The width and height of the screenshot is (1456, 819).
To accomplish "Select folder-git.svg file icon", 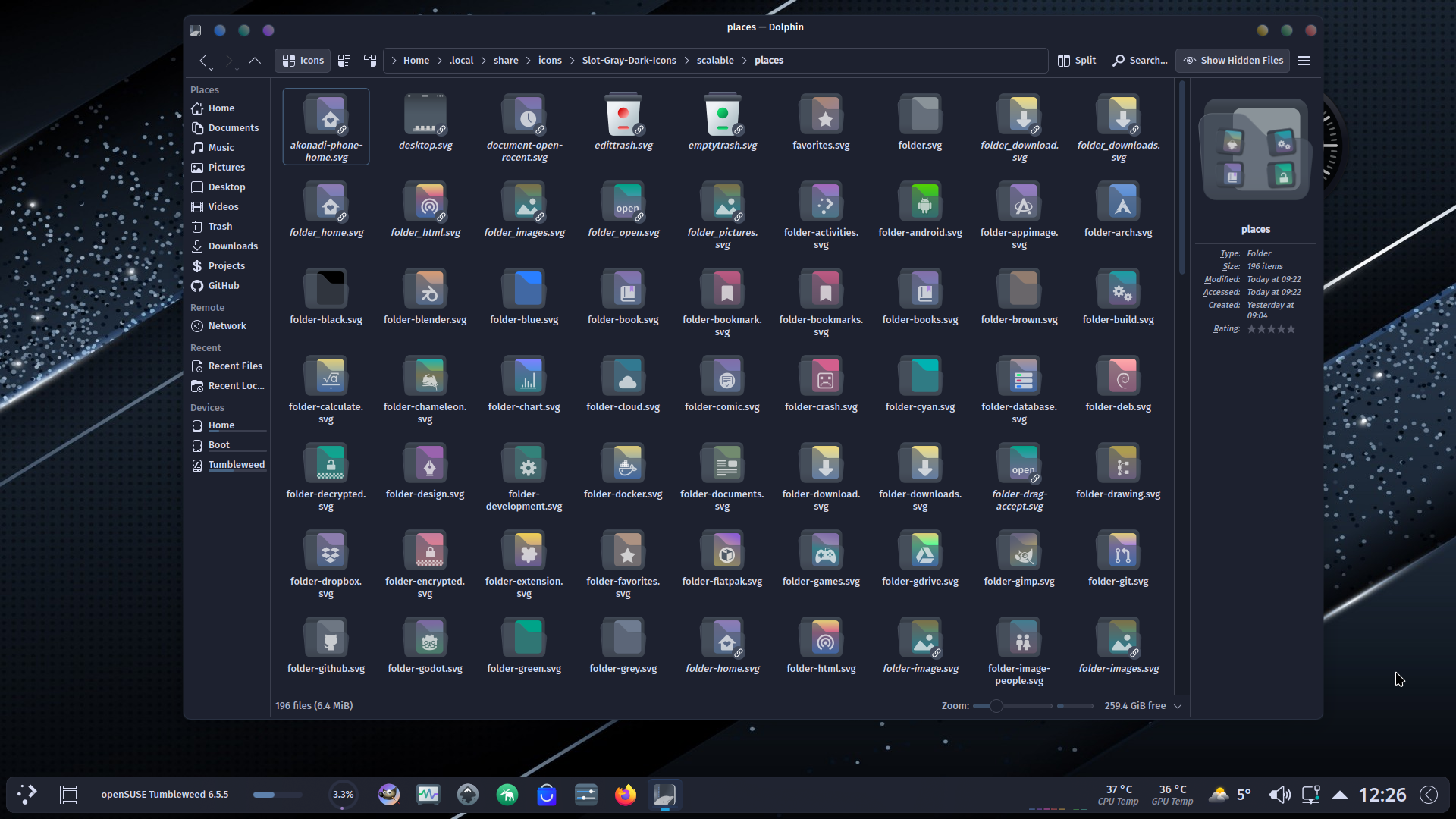I will [1119, 551].
